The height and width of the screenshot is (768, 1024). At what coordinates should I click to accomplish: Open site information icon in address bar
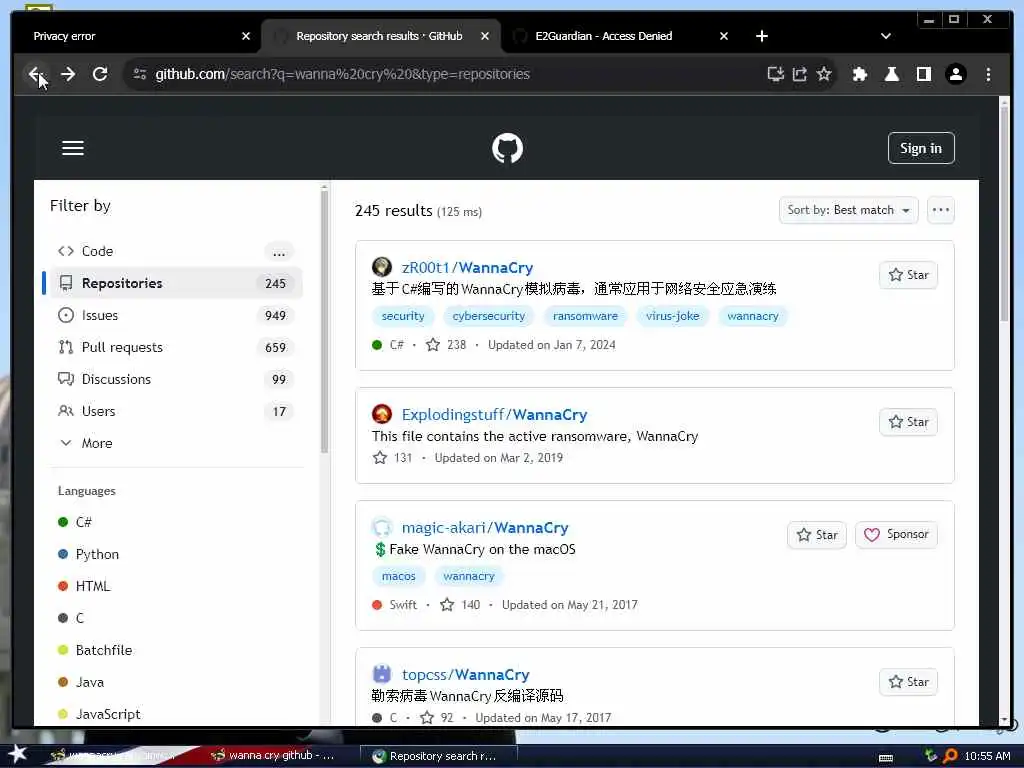click(140, 74)
